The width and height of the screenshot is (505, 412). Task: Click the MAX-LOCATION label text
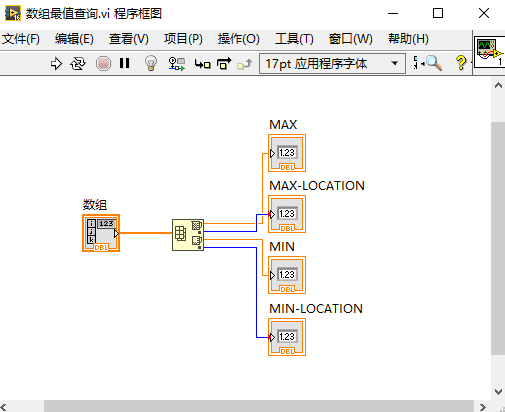pos(317,186)
